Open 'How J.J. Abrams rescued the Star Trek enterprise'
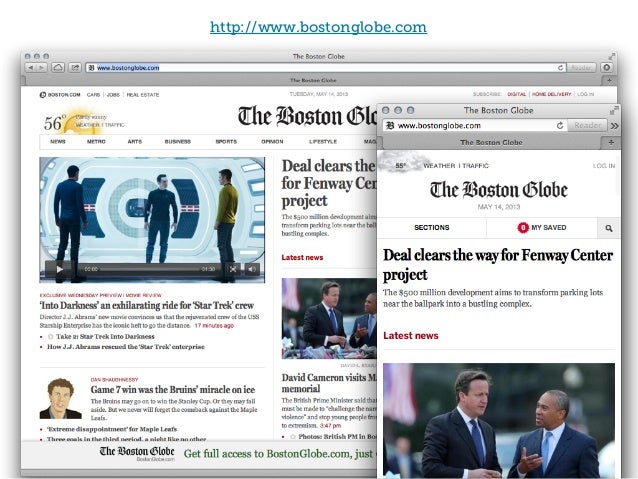Viewport: 638px width, 479px height. click(126, 347)
